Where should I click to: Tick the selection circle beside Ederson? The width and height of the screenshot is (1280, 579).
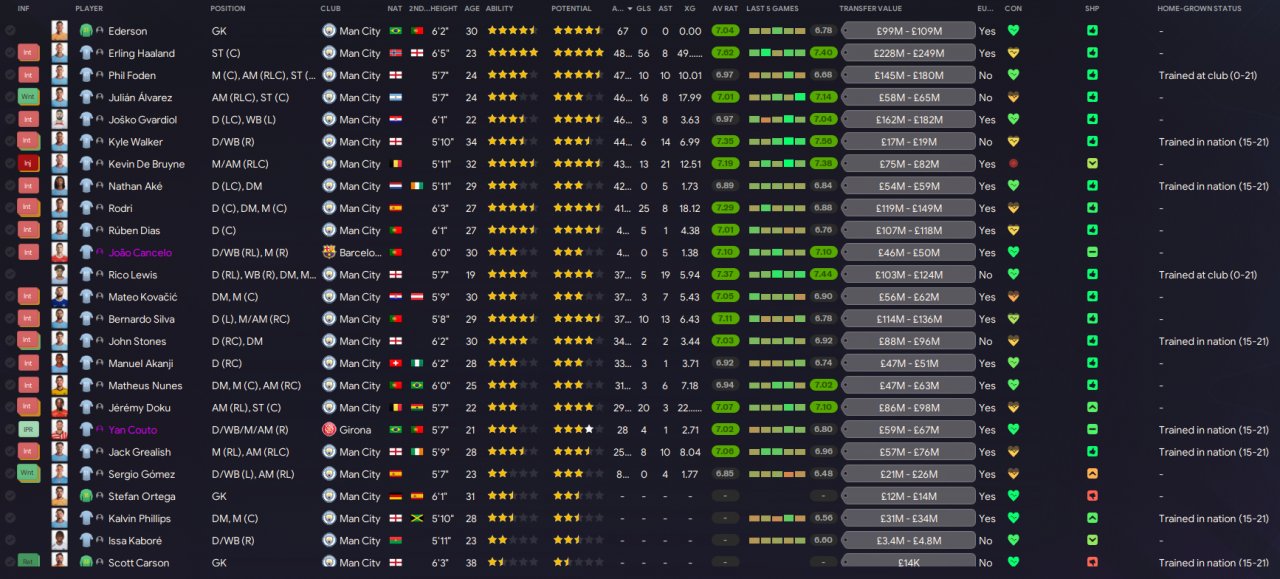(10, 31)
